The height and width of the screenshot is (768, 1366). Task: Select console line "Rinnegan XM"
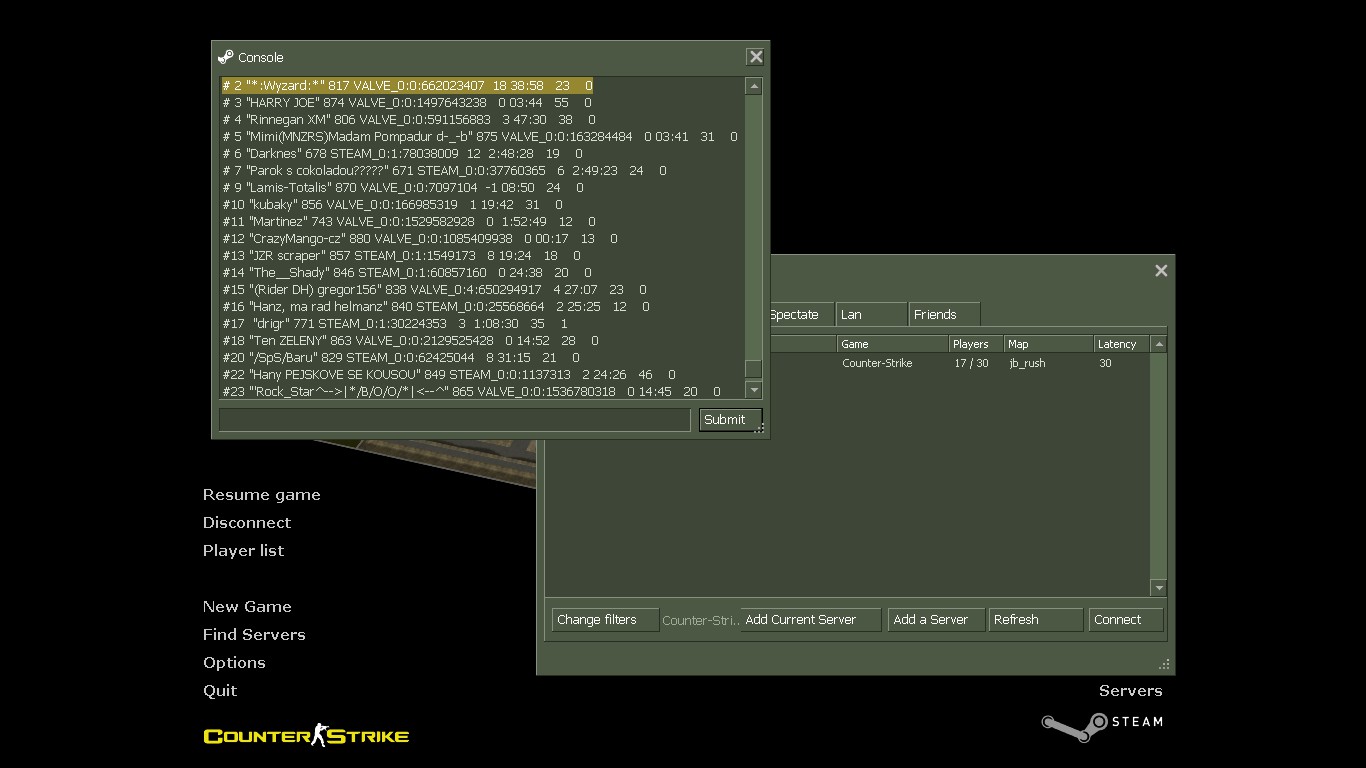409,120
